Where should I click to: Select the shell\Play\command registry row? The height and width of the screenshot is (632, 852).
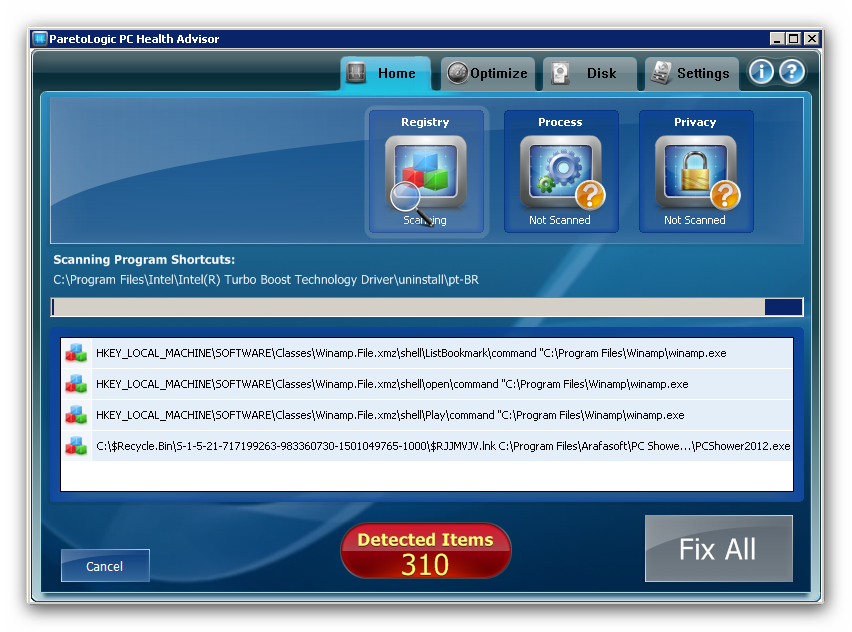[x=427, y=415]
